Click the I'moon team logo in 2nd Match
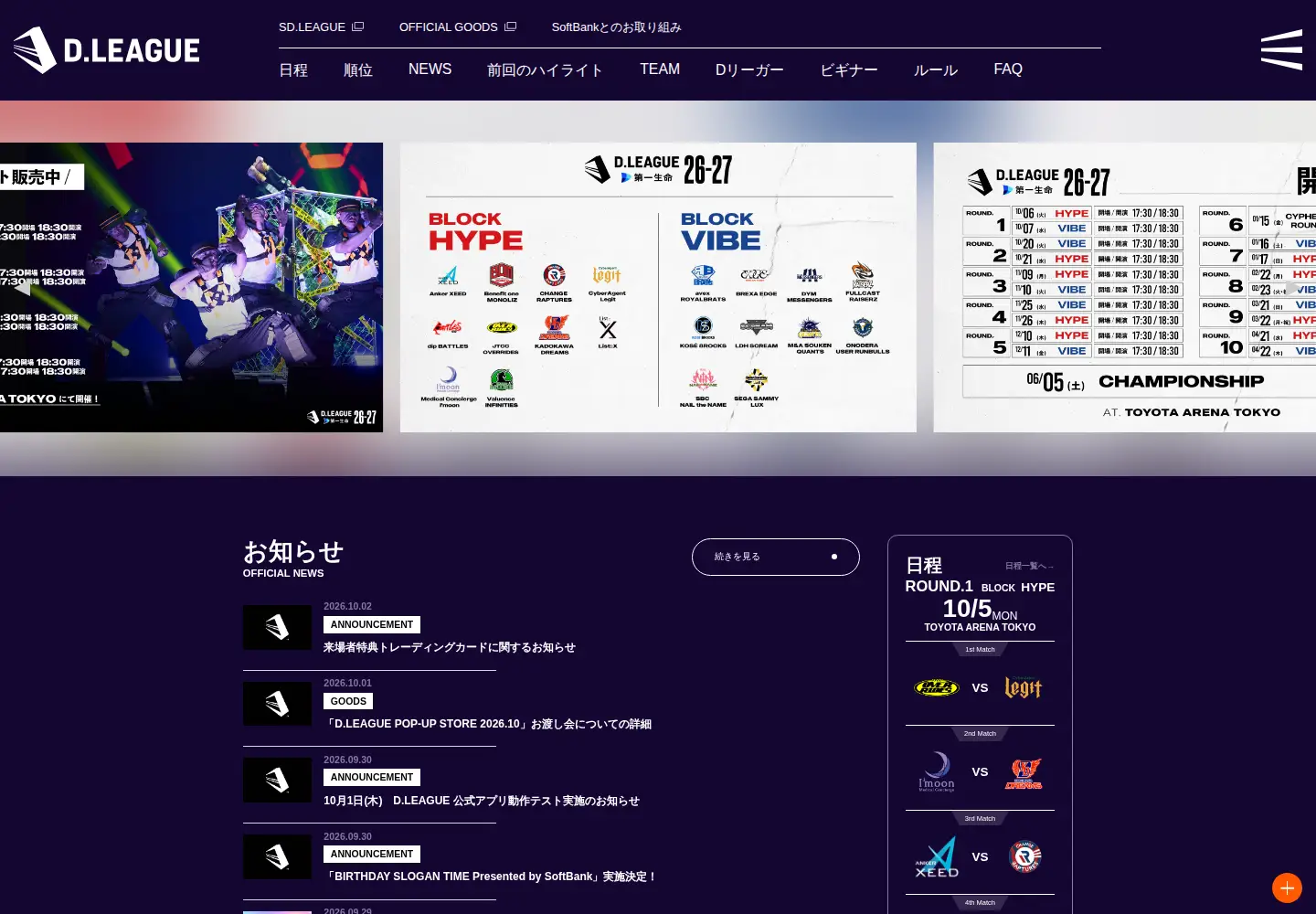This screenshot has width=1316, height=914. click(937, 771)
